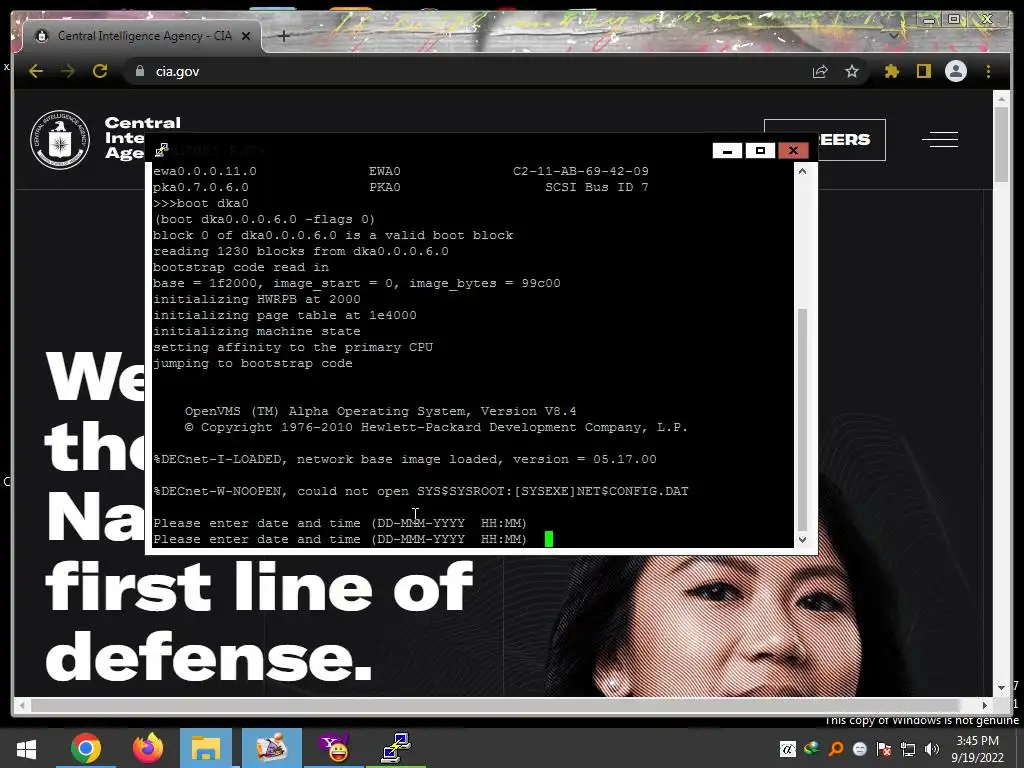Minimize the PuTTY terminal window
Screen dimensions: 1024x768
[x=727, y=151]
